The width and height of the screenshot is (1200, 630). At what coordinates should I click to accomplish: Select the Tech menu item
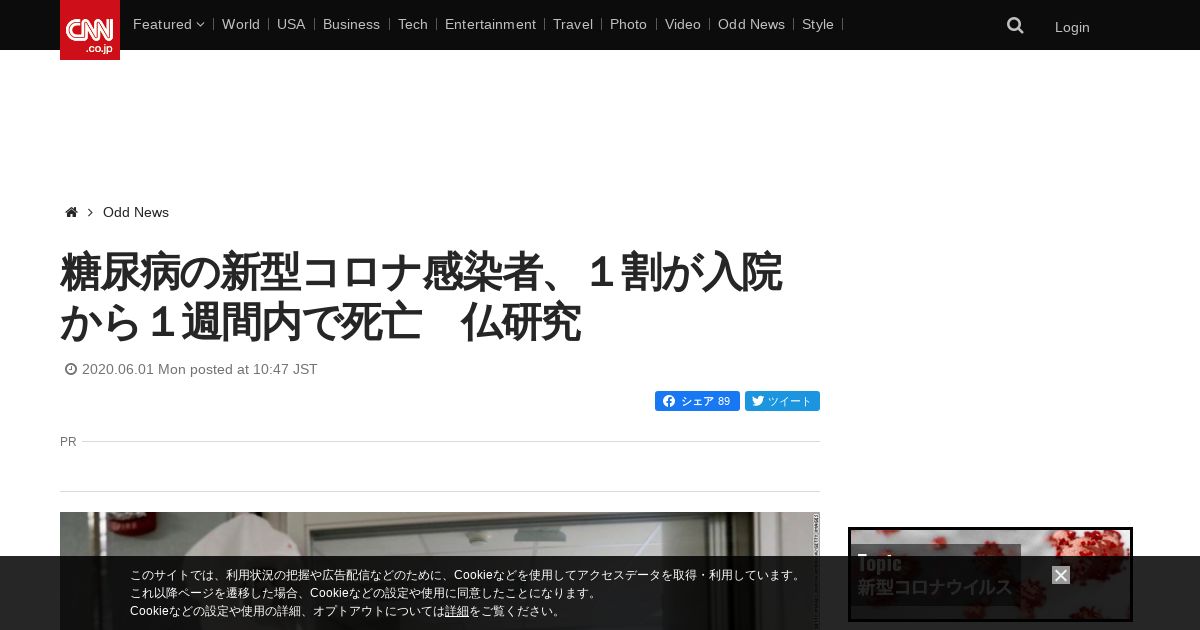pyautogui.click(x=413, y=24)
